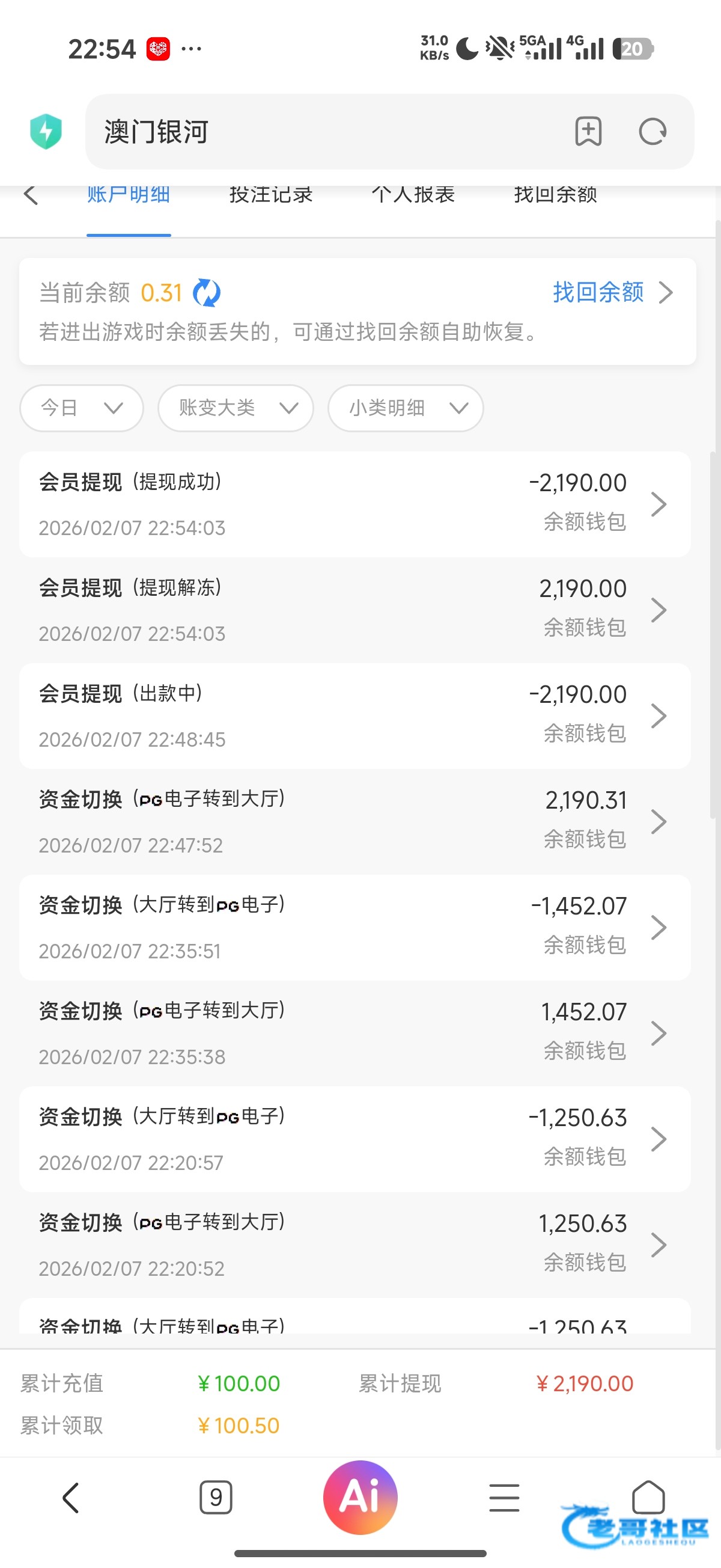Open the 账变大类 category dropdown
The width and height of the screenshot is (721, 1568).
point(236,408)
